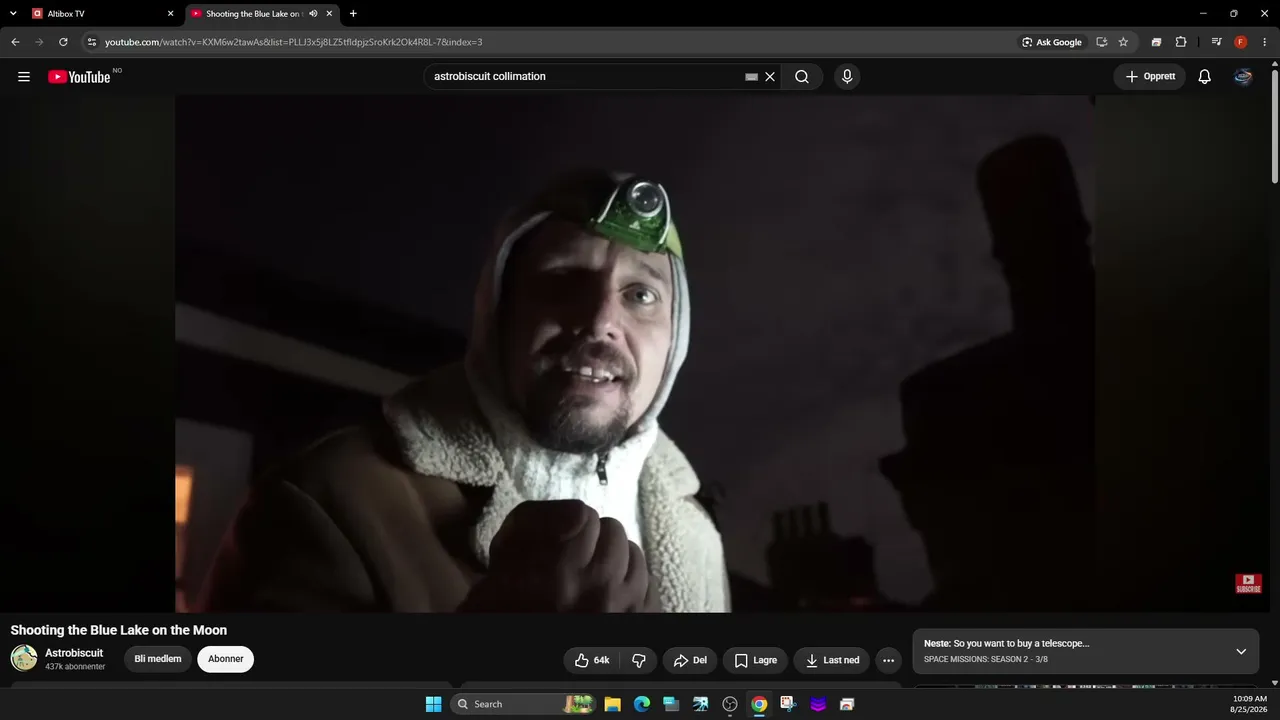Viewport: 1280px width, 720px height.
Task: Open File Explorer from the taskbar
Action: 612,704
